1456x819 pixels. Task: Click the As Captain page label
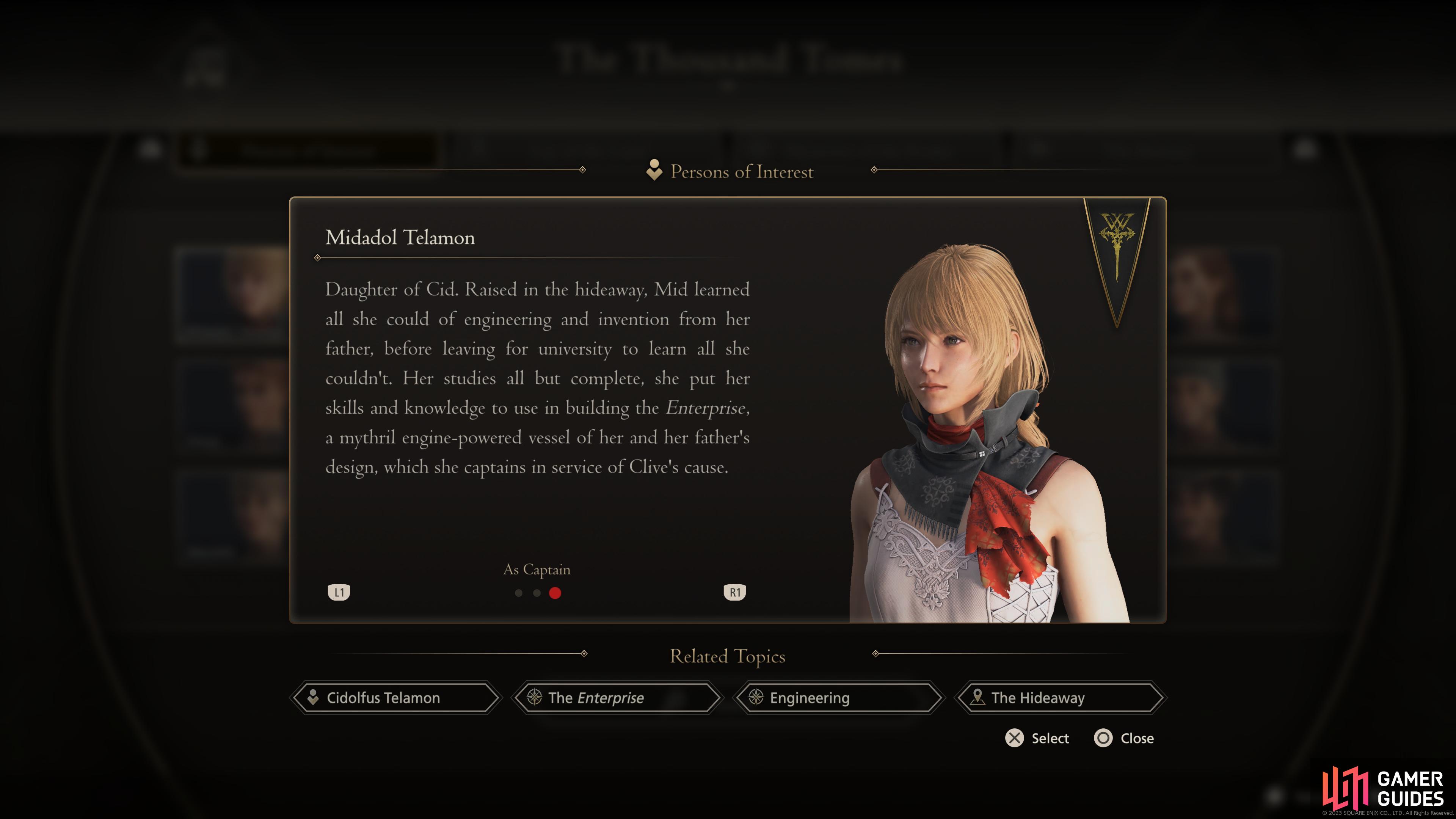coord(537,570)
